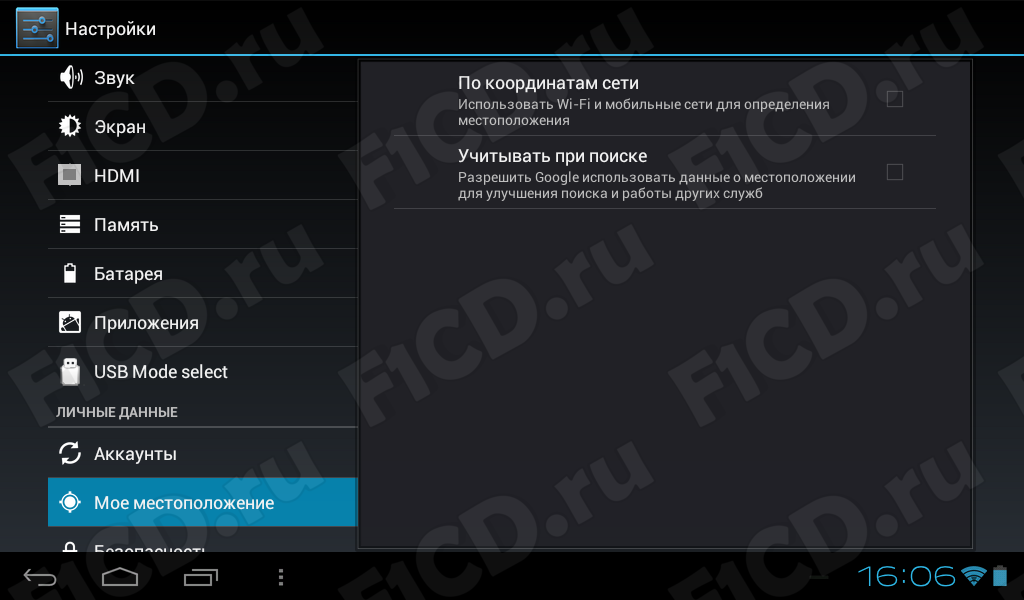The image size is (1024, 600).
Task: Tap the Home navigation button
Action: coord(120,577)
